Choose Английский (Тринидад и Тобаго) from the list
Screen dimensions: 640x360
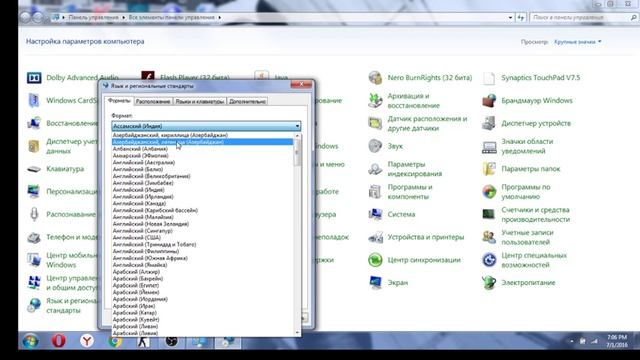pos(202,244)
